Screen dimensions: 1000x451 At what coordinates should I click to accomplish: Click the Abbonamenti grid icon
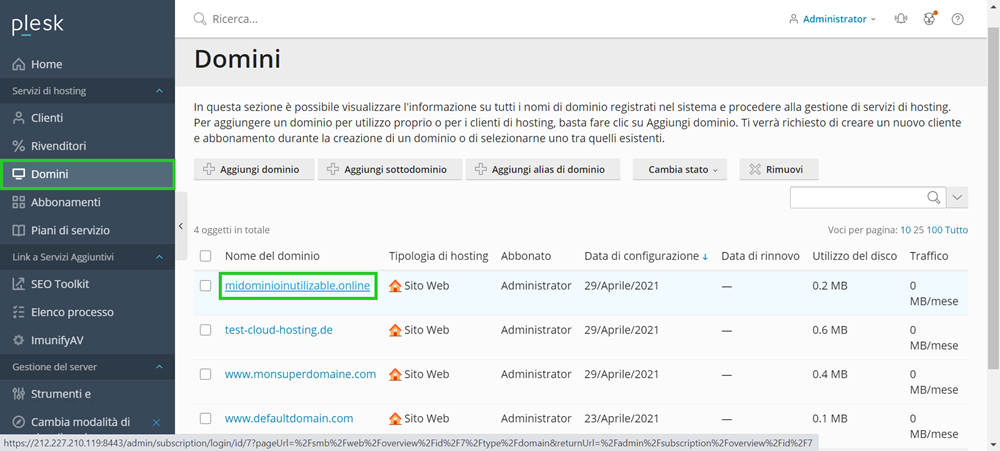click(18, 202)
